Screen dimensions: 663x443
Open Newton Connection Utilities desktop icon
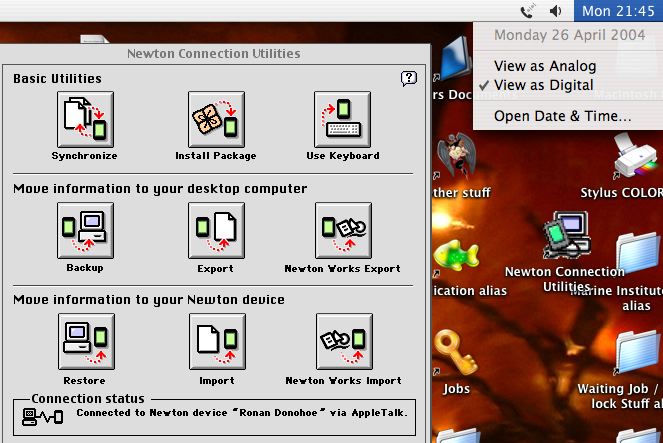(x=567, y=236)
